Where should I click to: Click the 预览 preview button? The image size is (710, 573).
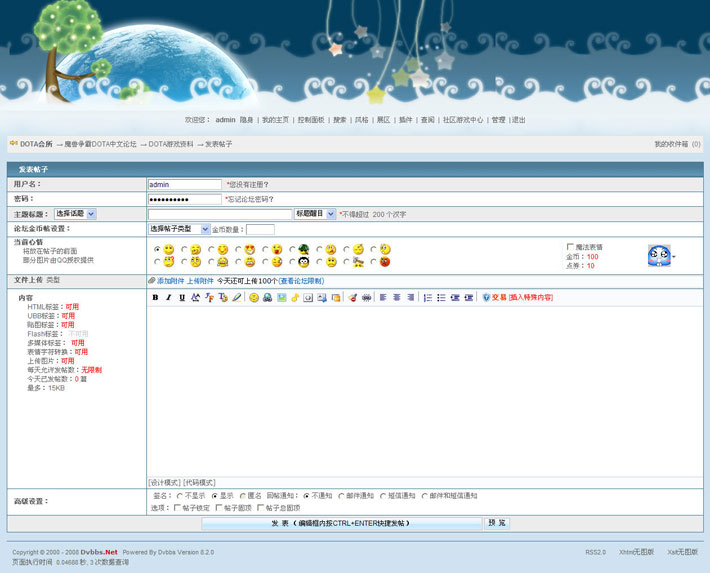pyautogui.click(x=497, y=523)
